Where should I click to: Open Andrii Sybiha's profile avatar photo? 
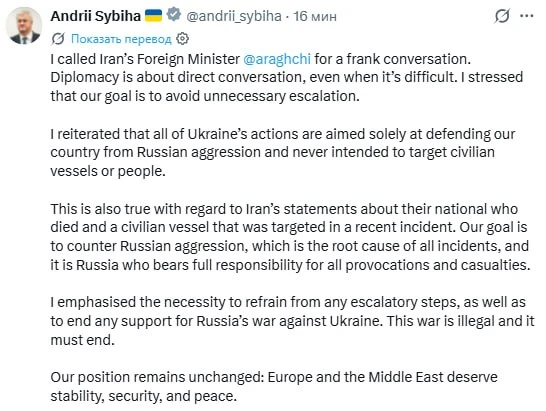pos(24,26)
